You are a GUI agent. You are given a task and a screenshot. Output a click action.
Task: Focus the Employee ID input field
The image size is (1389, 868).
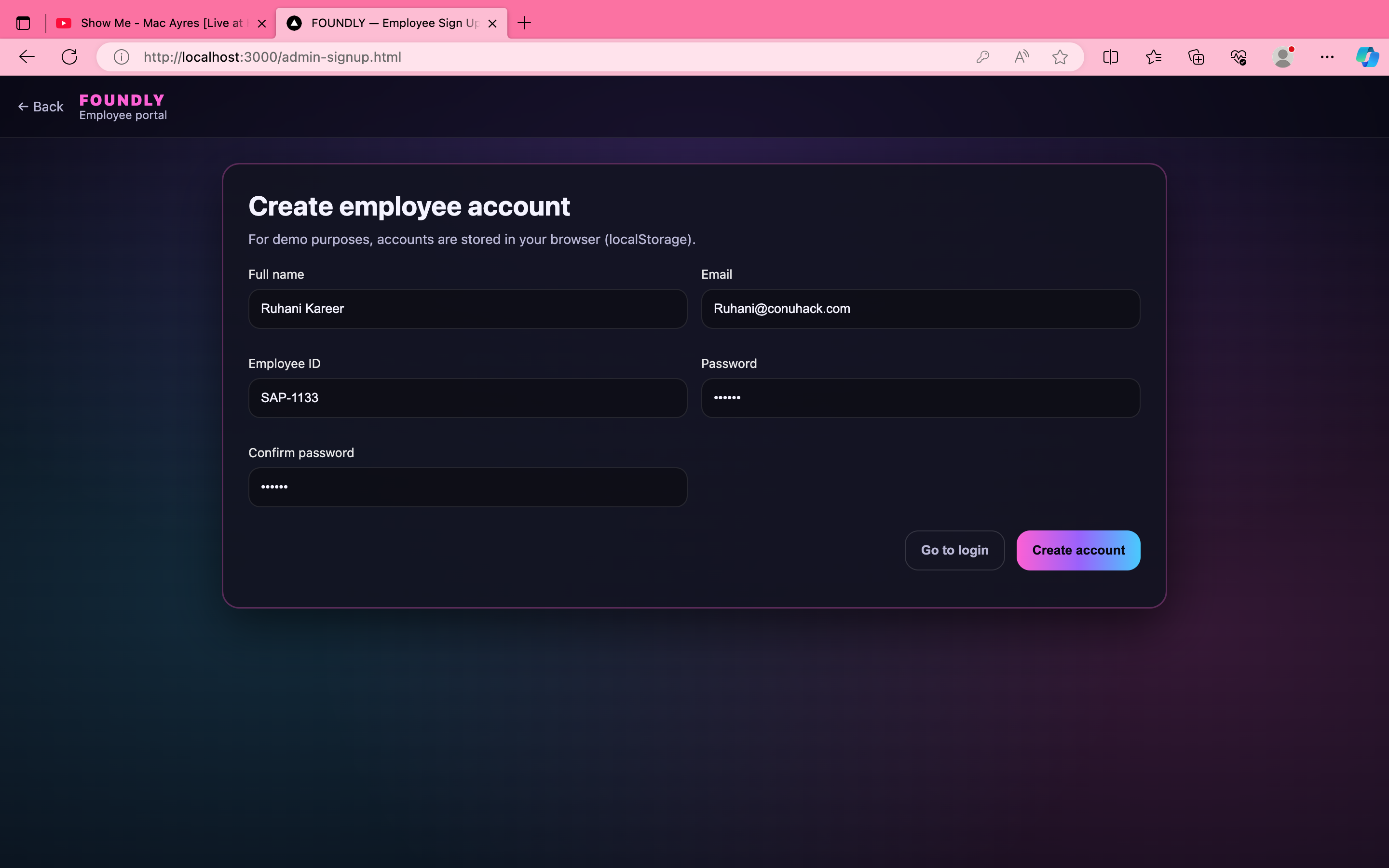[467, 398]
